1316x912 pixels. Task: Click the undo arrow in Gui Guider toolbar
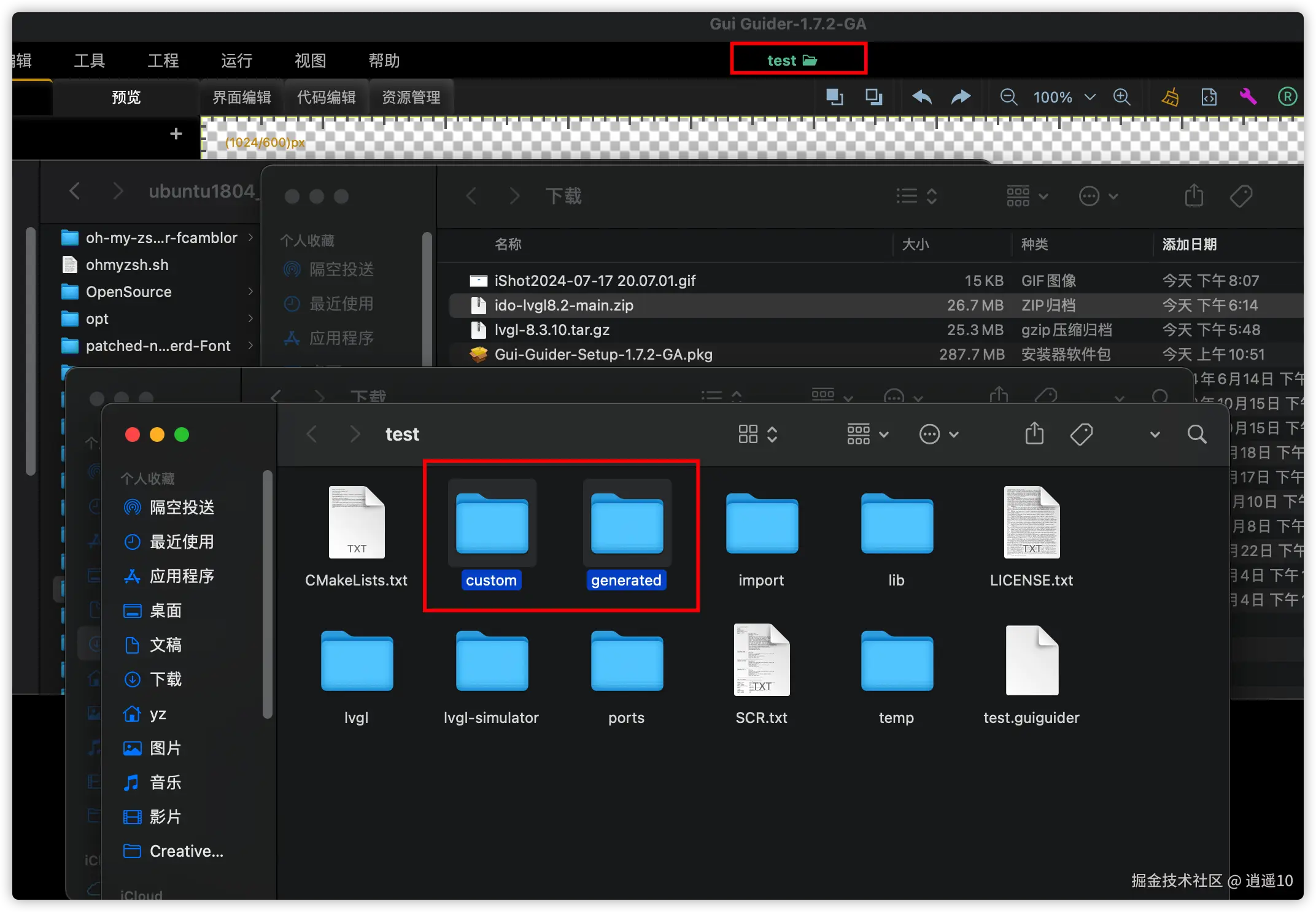921,97
